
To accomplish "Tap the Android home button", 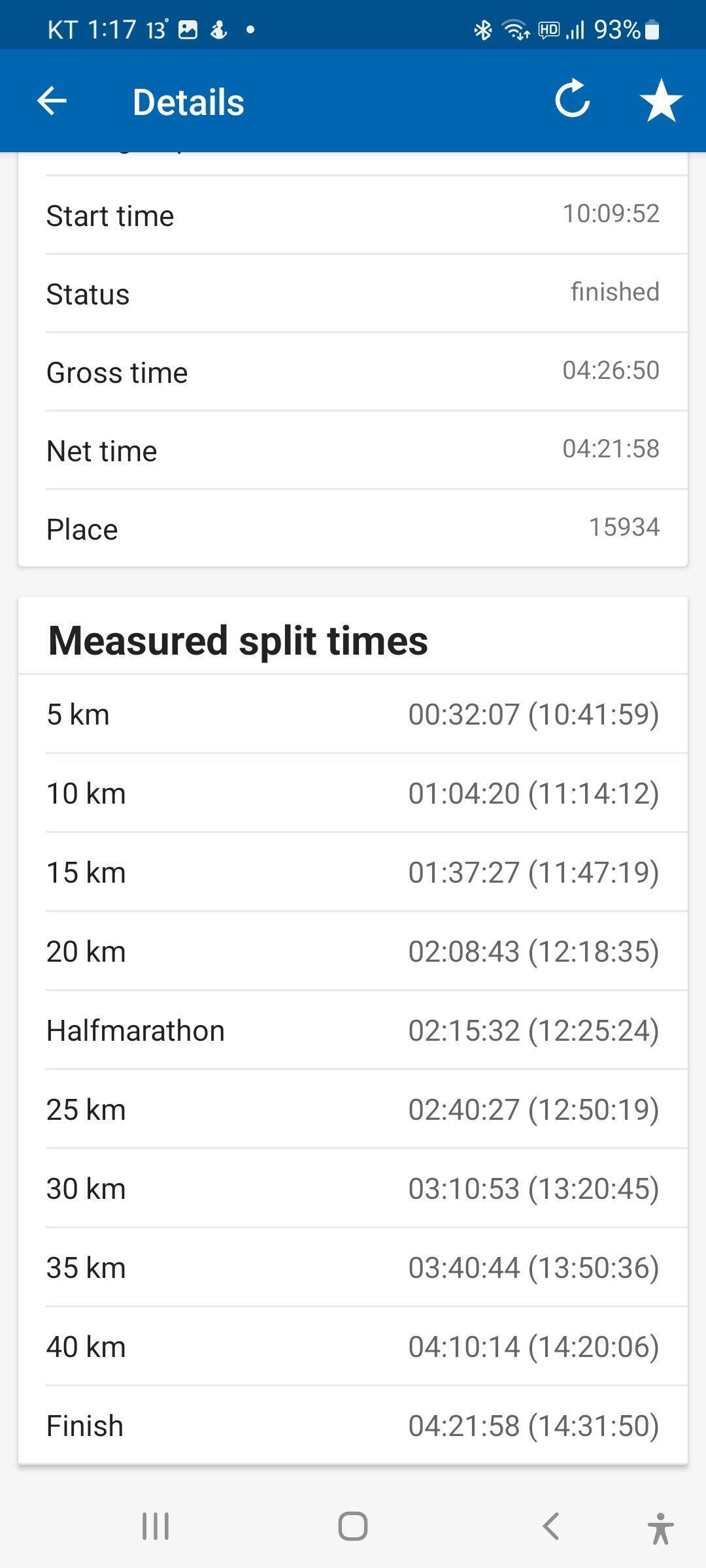I will (x=353, y=1526).
